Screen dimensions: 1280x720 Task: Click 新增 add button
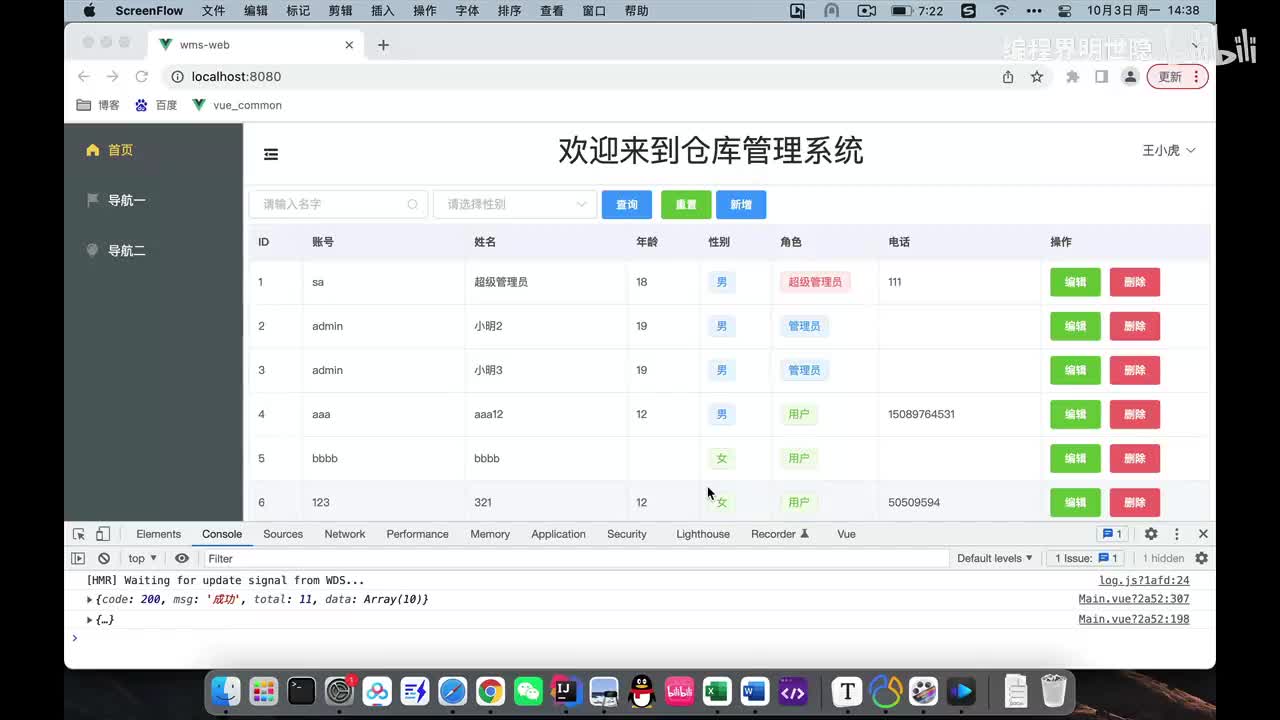pyautogui.click(x=741, y=204)
